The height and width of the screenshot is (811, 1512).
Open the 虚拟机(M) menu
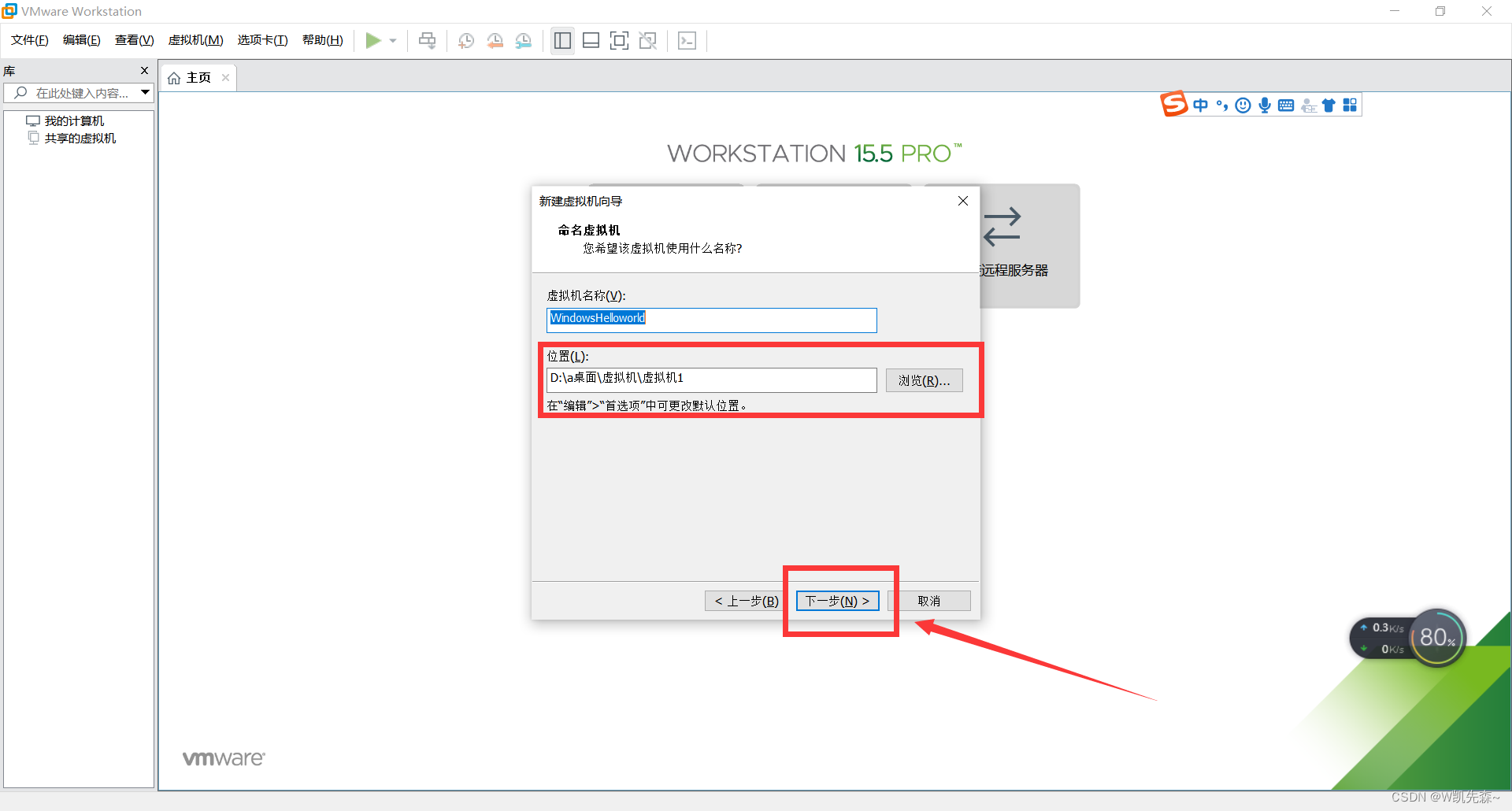click(x=196, y=40)
